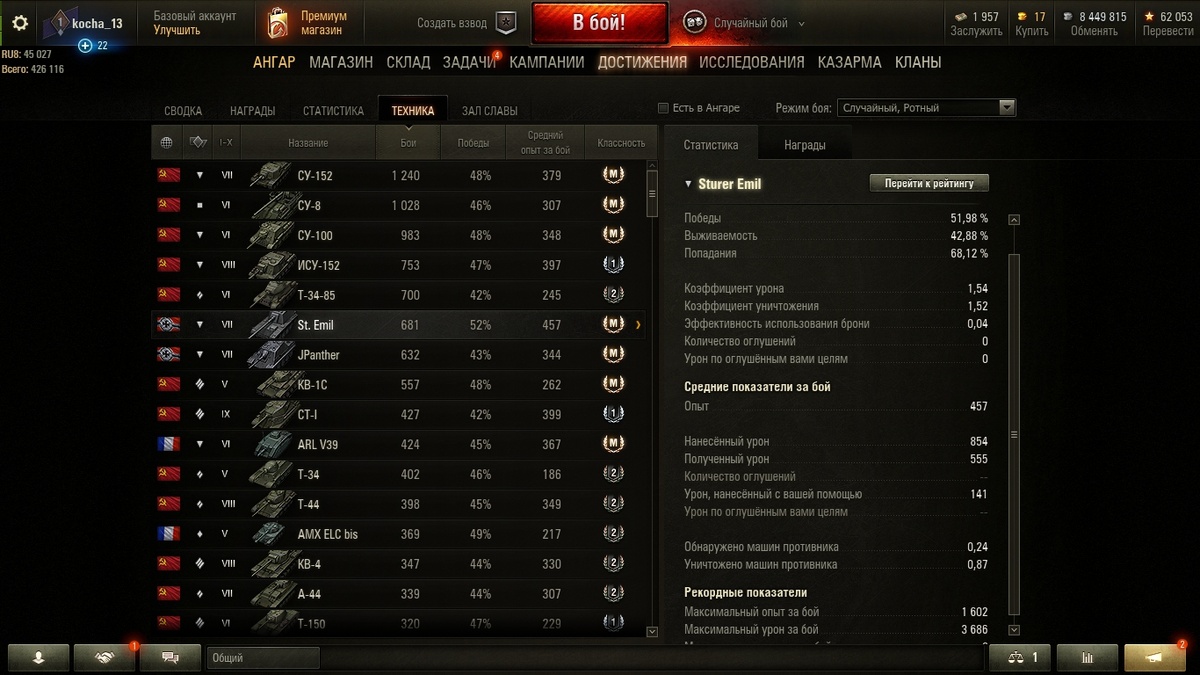Click St. Emil mastery badge icon
The image size is (1200, 675).
click(x=614, y=325)
